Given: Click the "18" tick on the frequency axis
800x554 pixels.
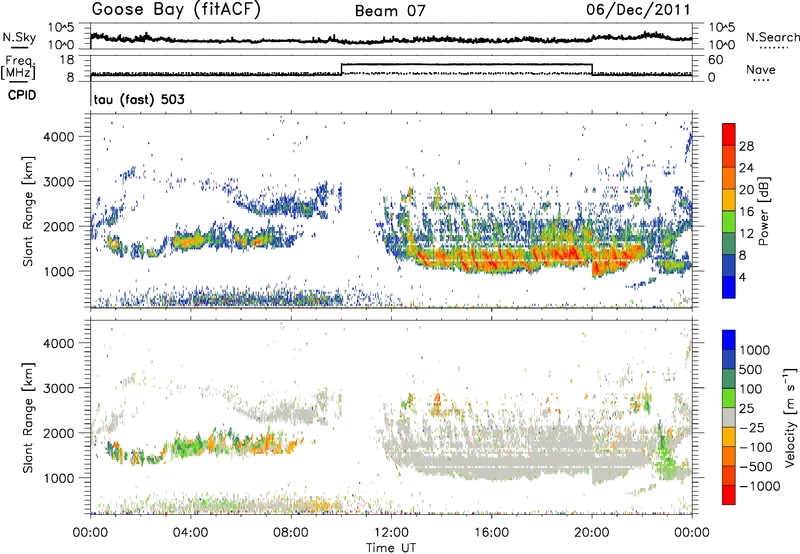Looking at the screenshot, I should pyautogui.click(x=67, y=60).
